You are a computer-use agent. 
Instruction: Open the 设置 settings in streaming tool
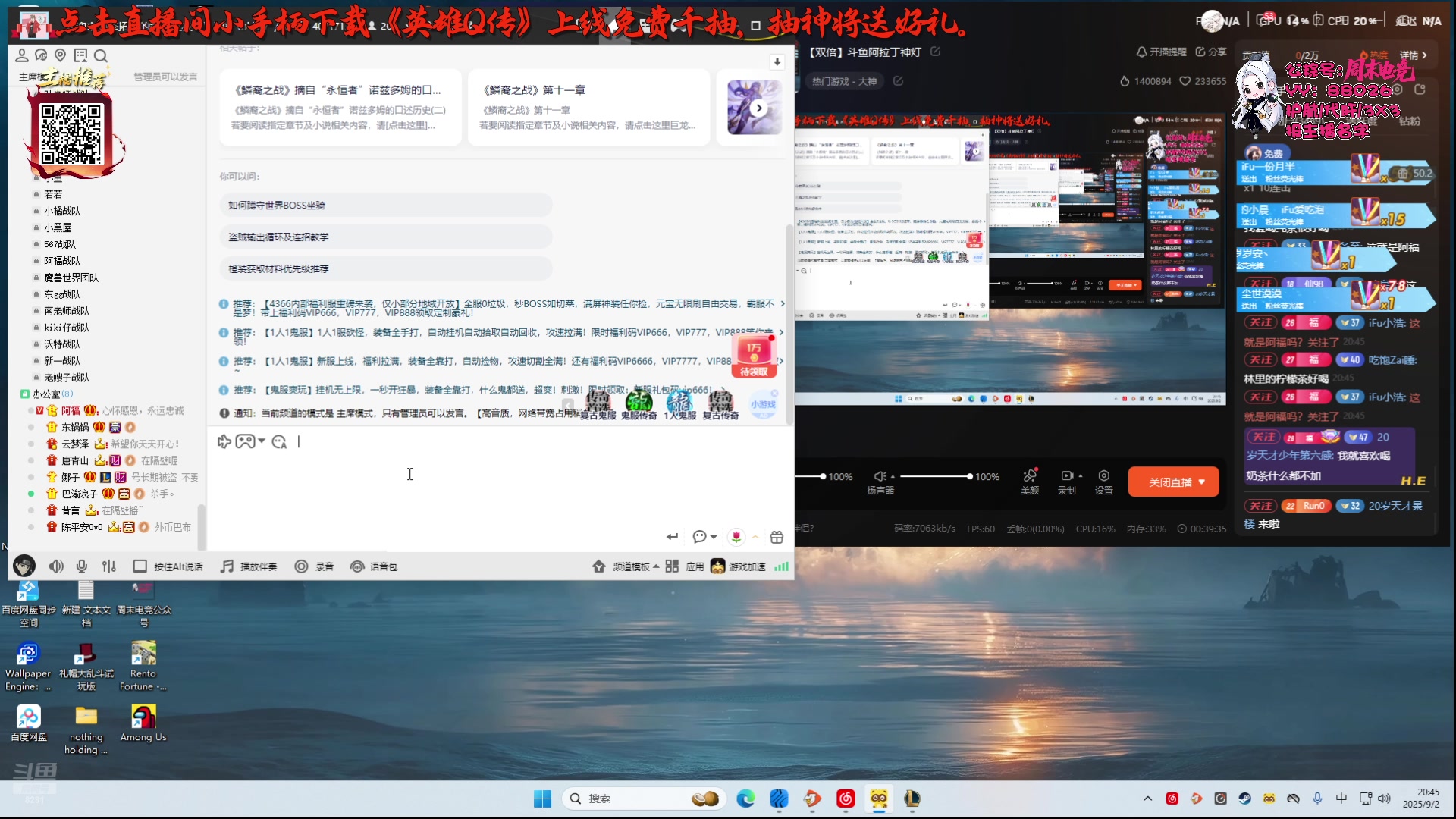[1104, 482]
